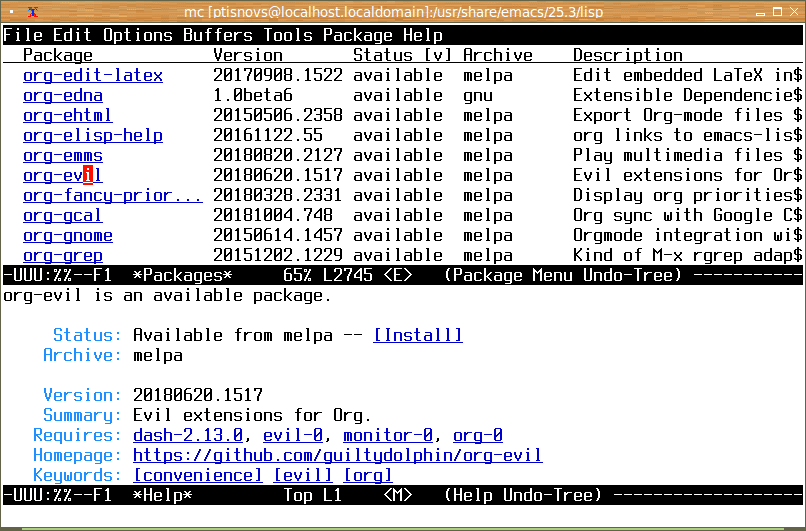Click the description 'Kind of M-x rgrep adap$'
The height and width of the screenshot is (531, 806).
[x=688, y=255]
